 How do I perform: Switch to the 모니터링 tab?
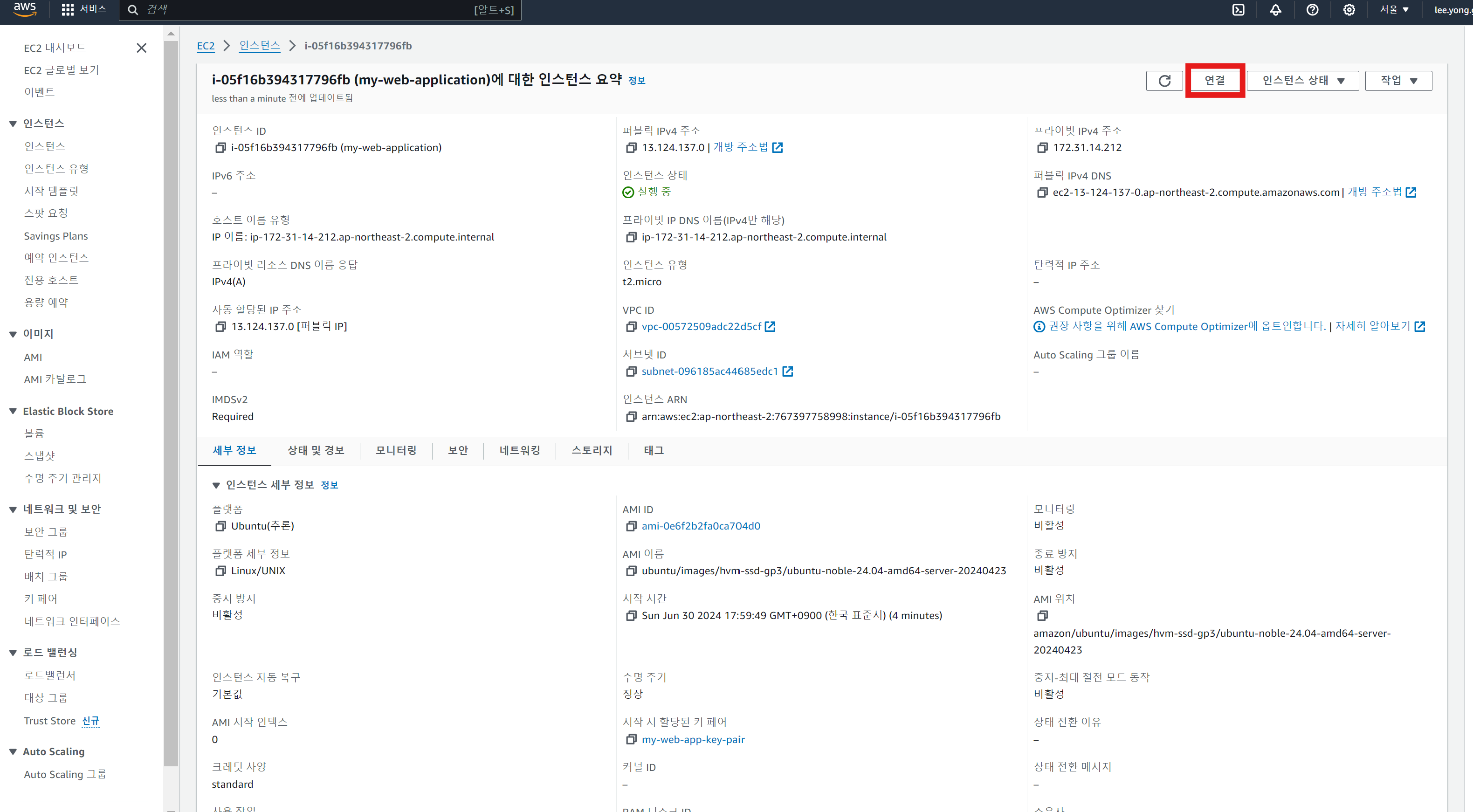[396, 451]
